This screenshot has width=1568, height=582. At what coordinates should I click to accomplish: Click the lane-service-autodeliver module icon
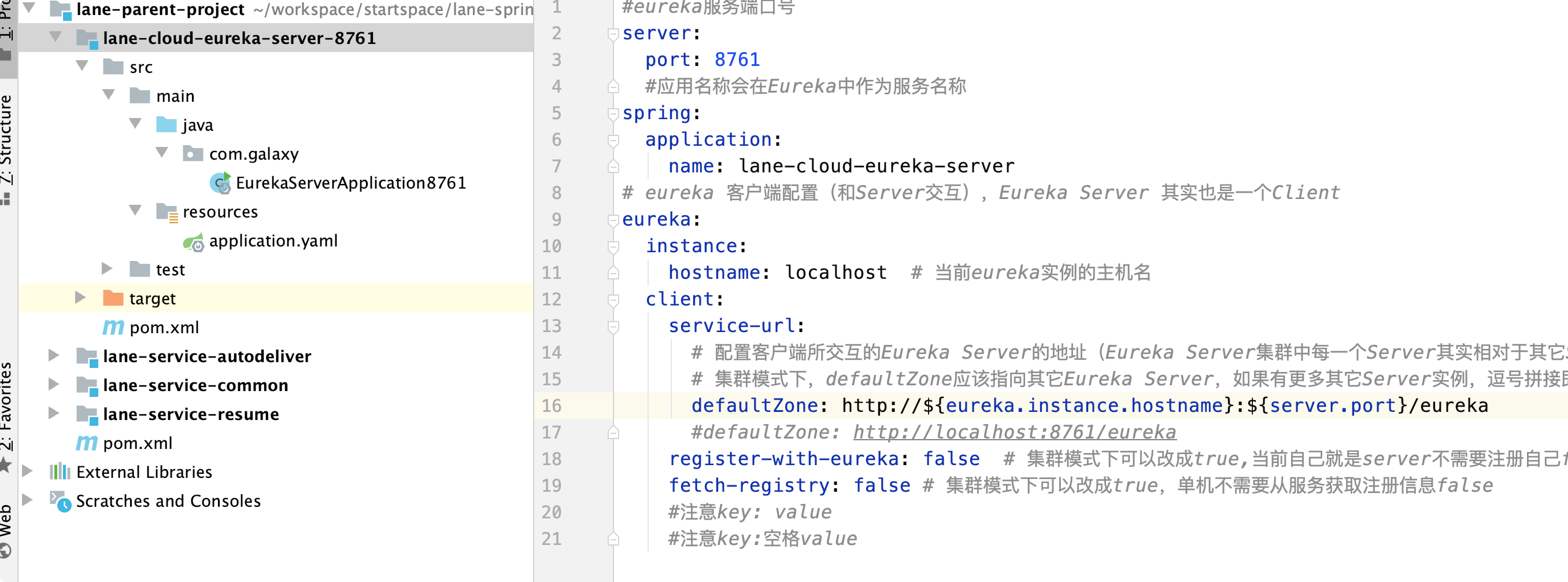pos(87,357)
